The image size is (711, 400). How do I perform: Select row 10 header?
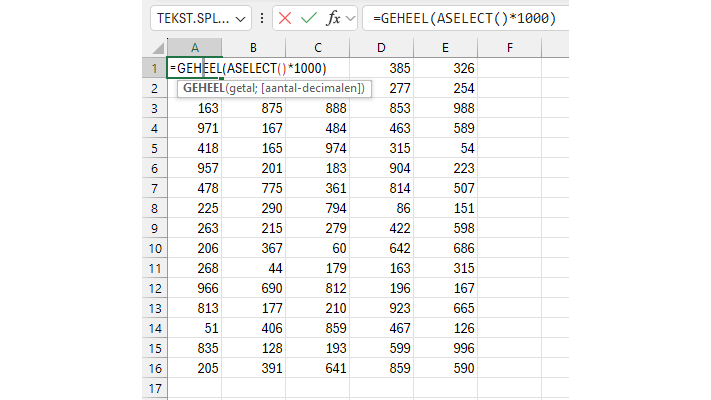click(x=155, y=248)
